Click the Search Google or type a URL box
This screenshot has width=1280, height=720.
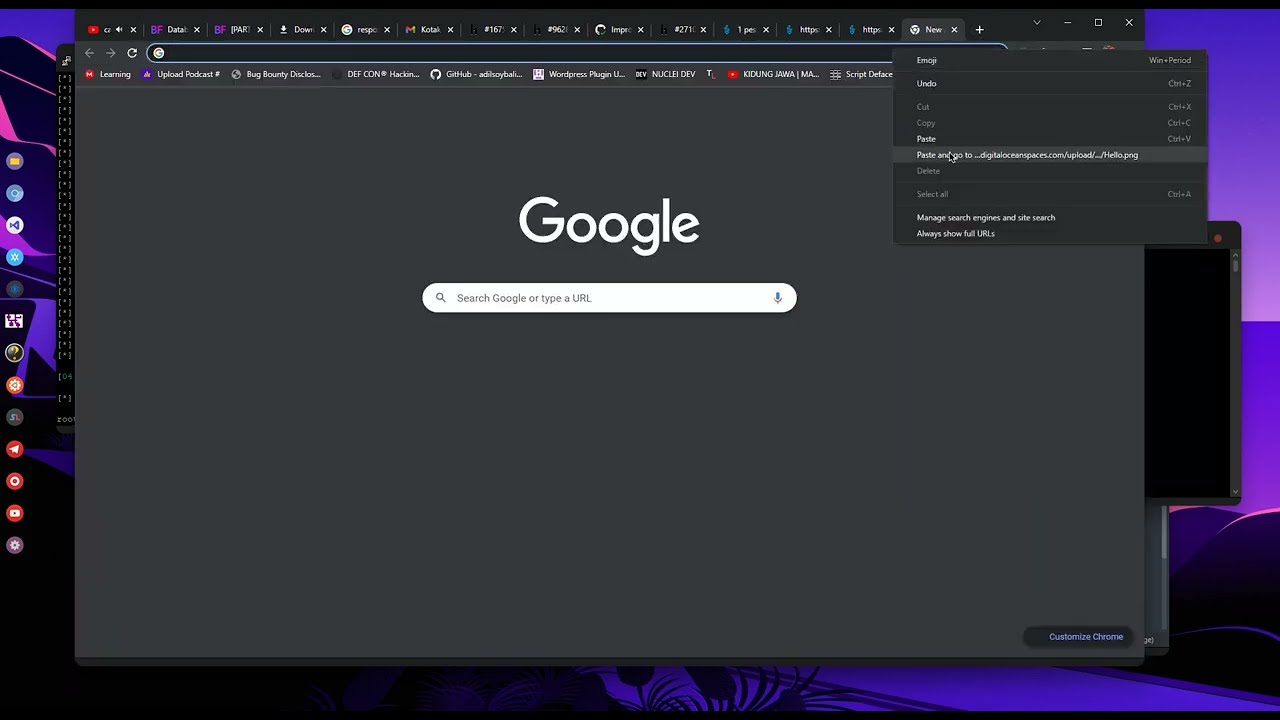coord(609,298)
